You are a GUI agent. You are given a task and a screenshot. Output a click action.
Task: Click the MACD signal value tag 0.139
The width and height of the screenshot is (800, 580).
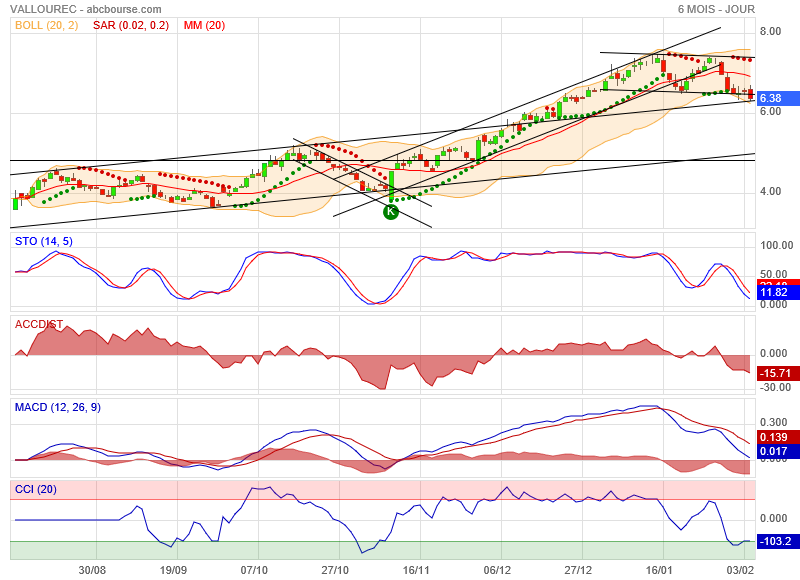[777, 437]
